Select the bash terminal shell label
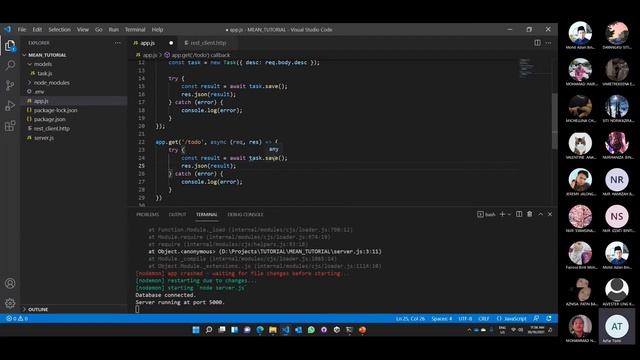 pyautogui.click(x=487, y=215)
